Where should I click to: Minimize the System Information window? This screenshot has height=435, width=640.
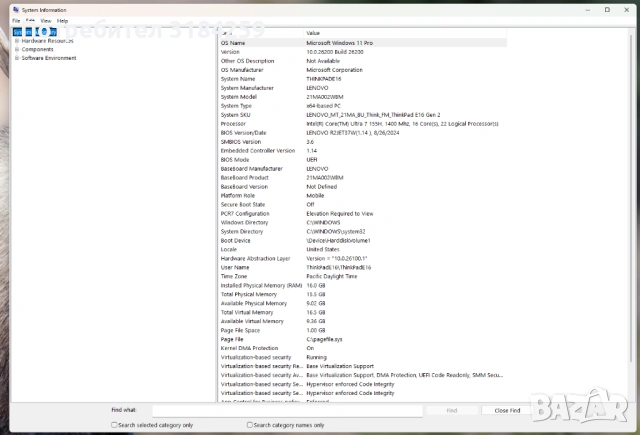(588, 10)
